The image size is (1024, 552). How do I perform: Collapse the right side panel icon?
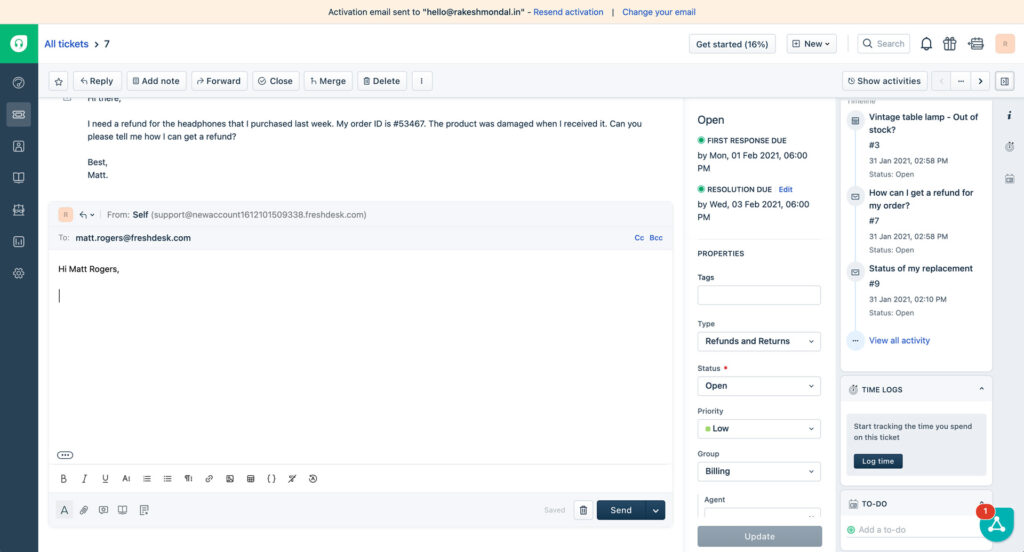click(x=1005, y=81)
